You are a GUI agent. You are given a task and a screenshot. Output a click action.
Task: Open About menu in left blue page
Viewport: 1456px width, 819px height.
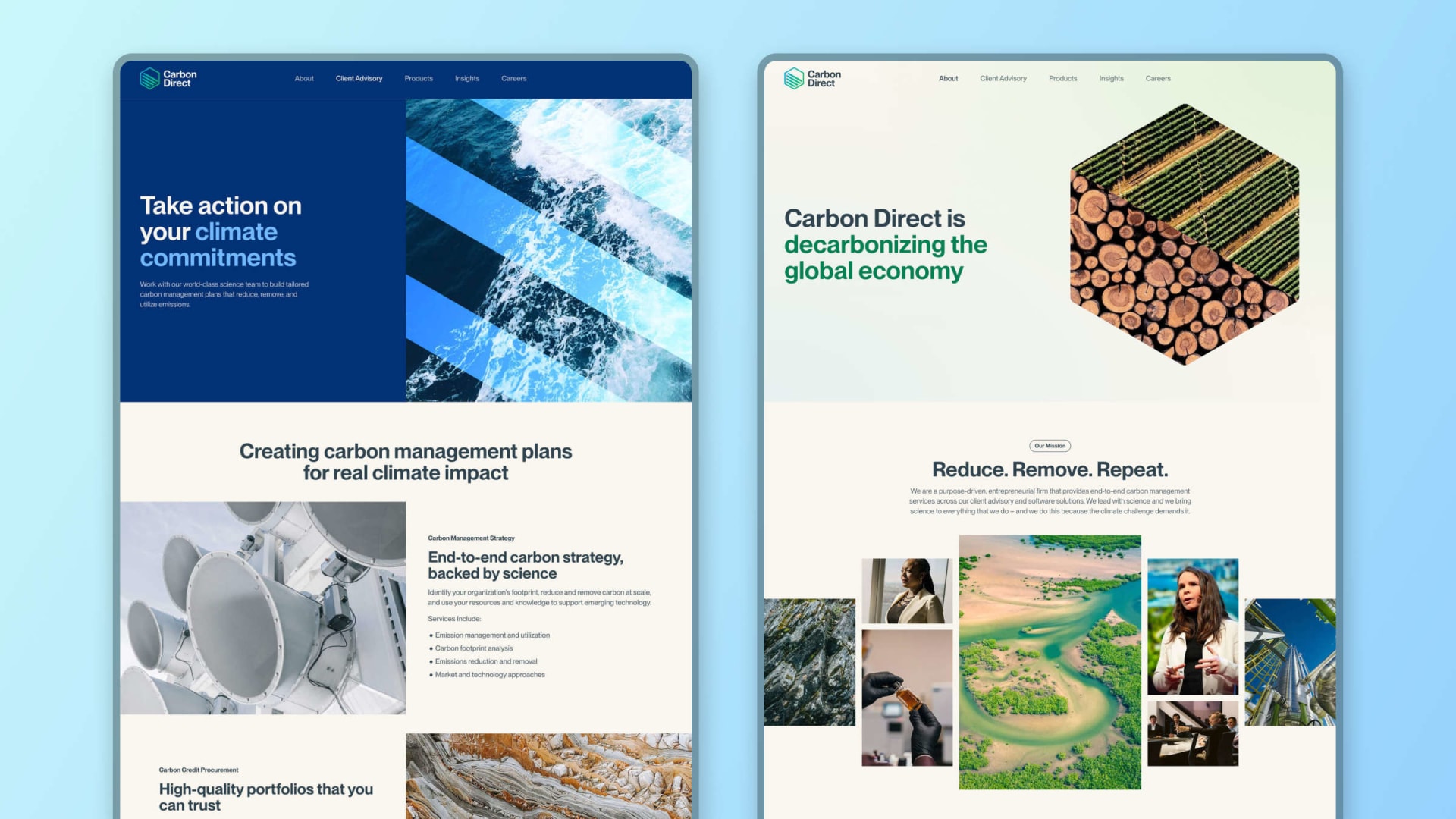pyautogui.click(x=304, y=78)
